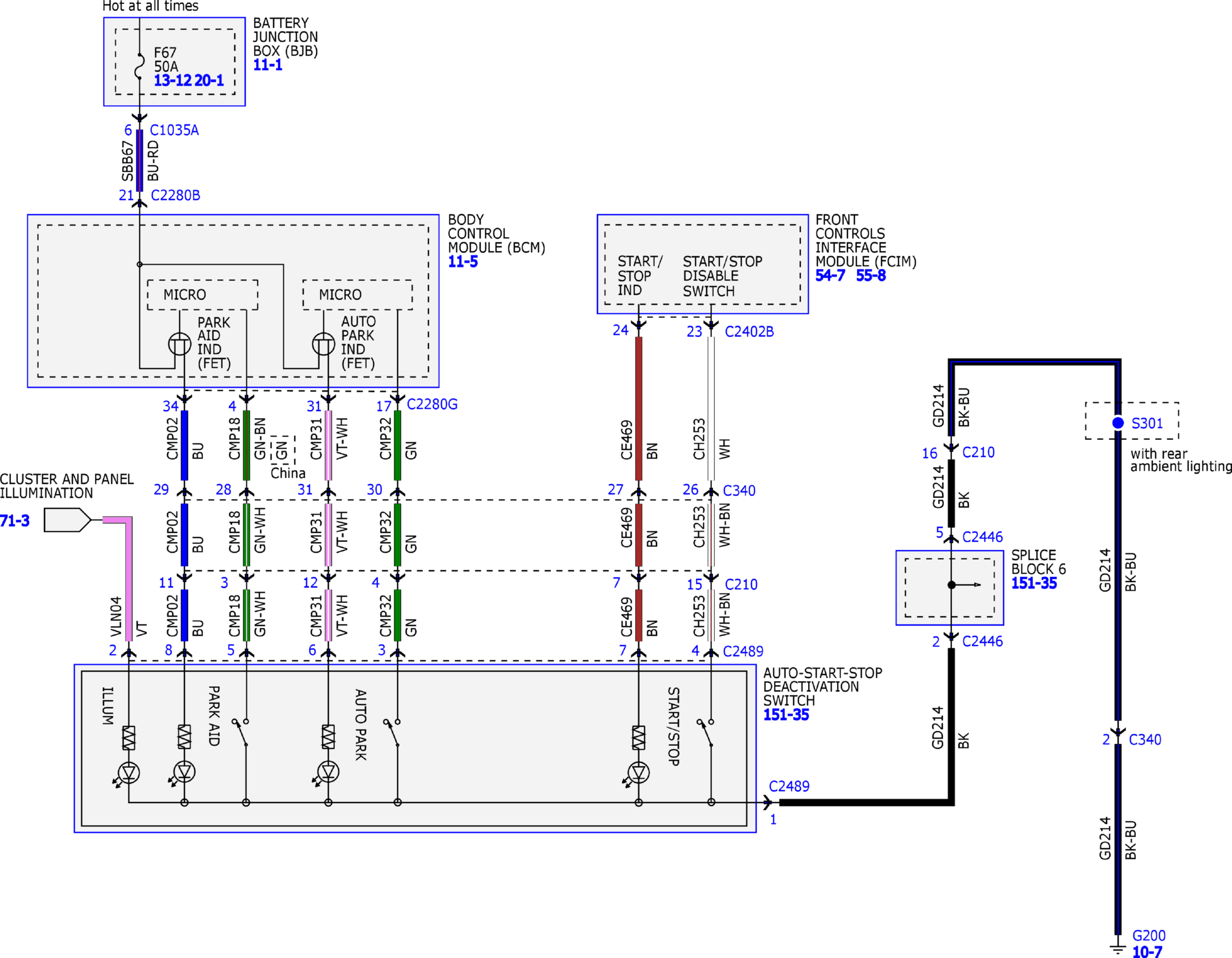
Task: Click the 'F67 50A' fuse label
Action: click(166, 60)
